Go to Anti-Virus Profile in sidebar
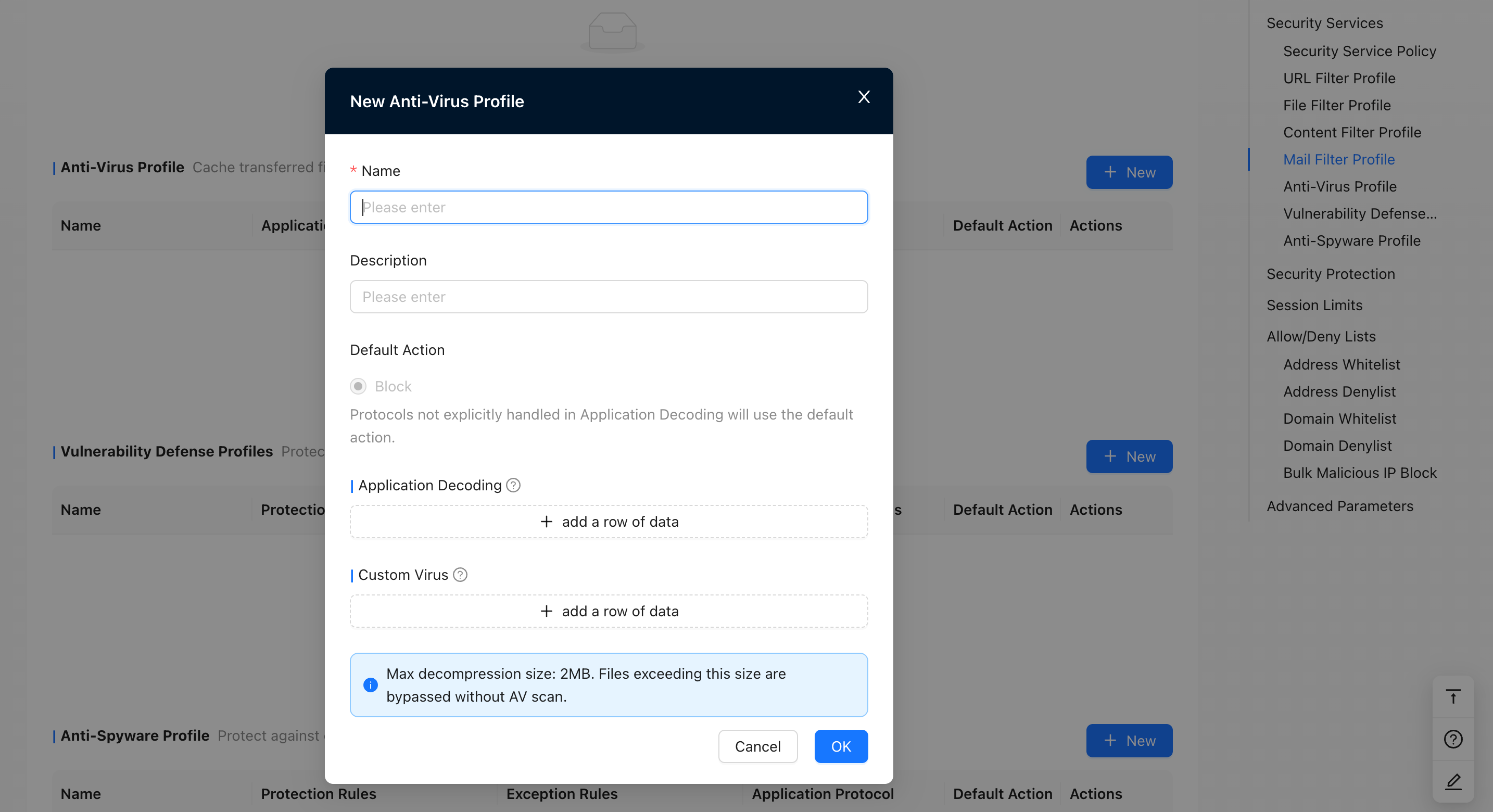 (1339, 187)
